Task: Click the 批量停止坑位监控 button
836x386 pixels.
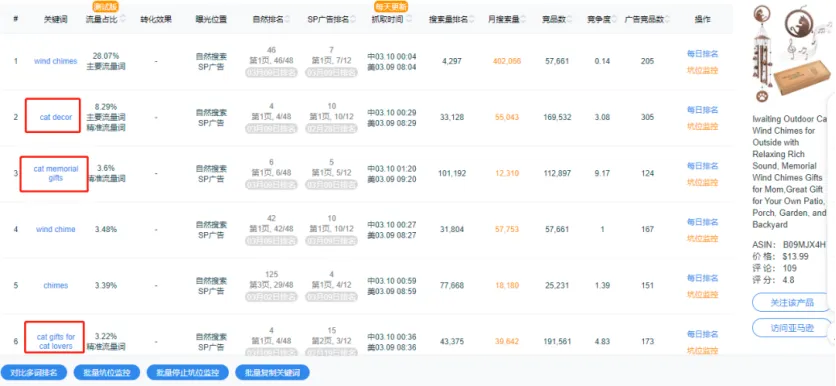Action: [x=188, y=372]
